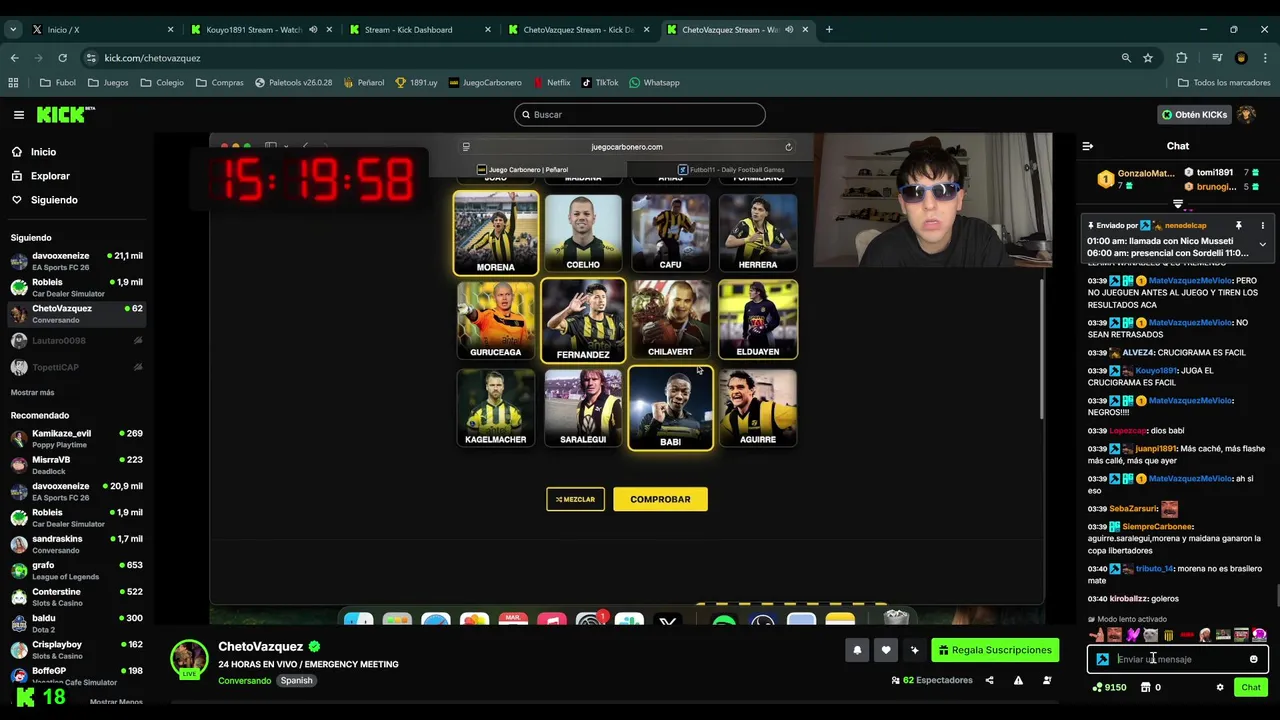Open the Lautaro0098 offline channel

pyautogui.click(x=76, y=341)
